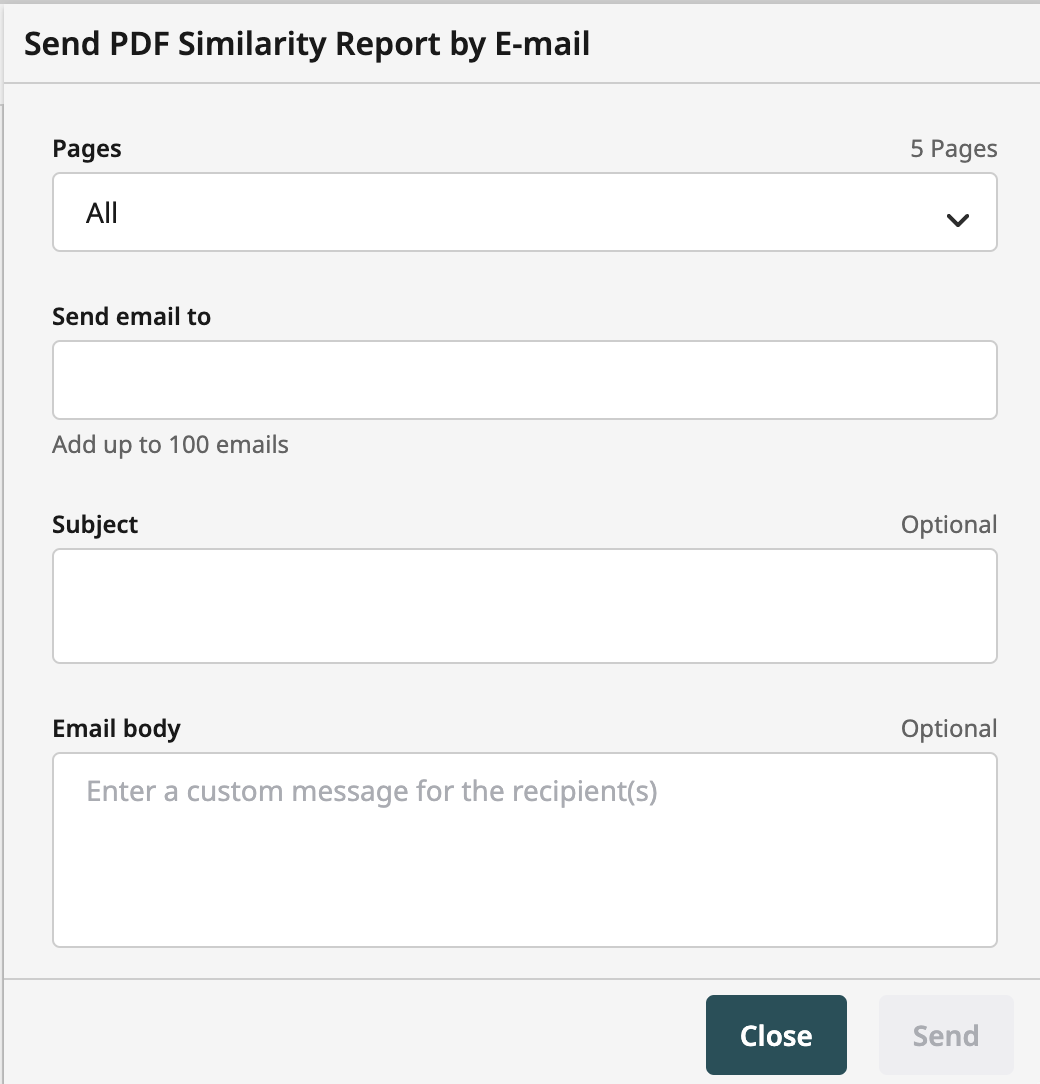Click the Email body label

click(x=116, y=728)
